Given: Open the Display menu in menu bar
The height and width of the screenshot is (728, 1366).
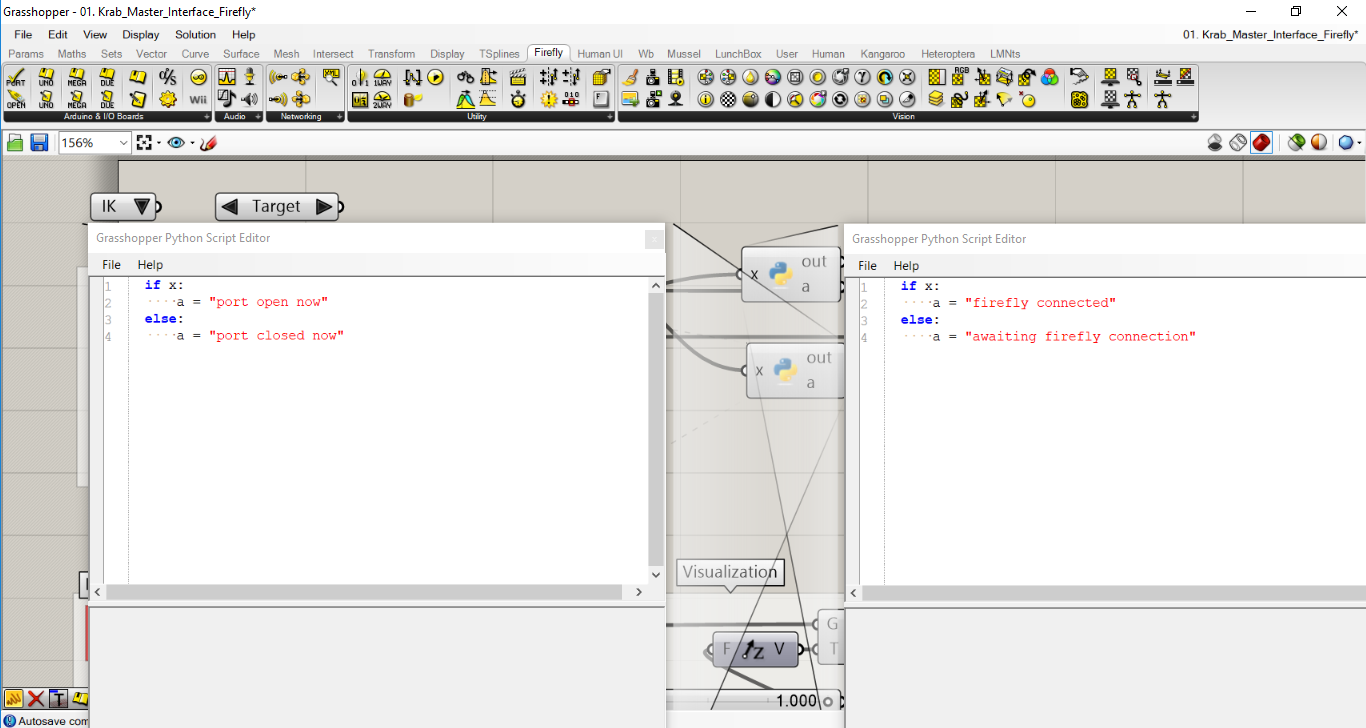Looking at the screenshot, I should pyautogui.click(x=141, y=34).
